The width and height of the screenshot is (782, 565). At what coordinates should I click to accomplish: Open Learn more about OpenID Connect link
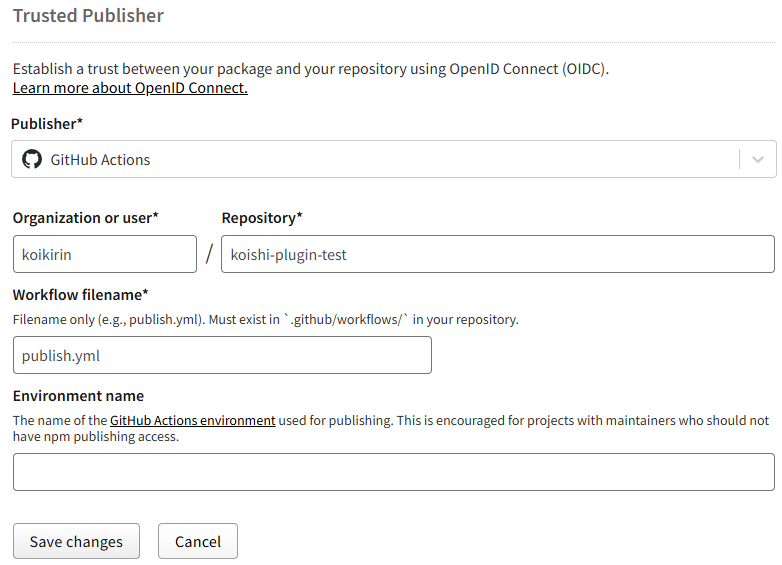click(x=130, y=88)
